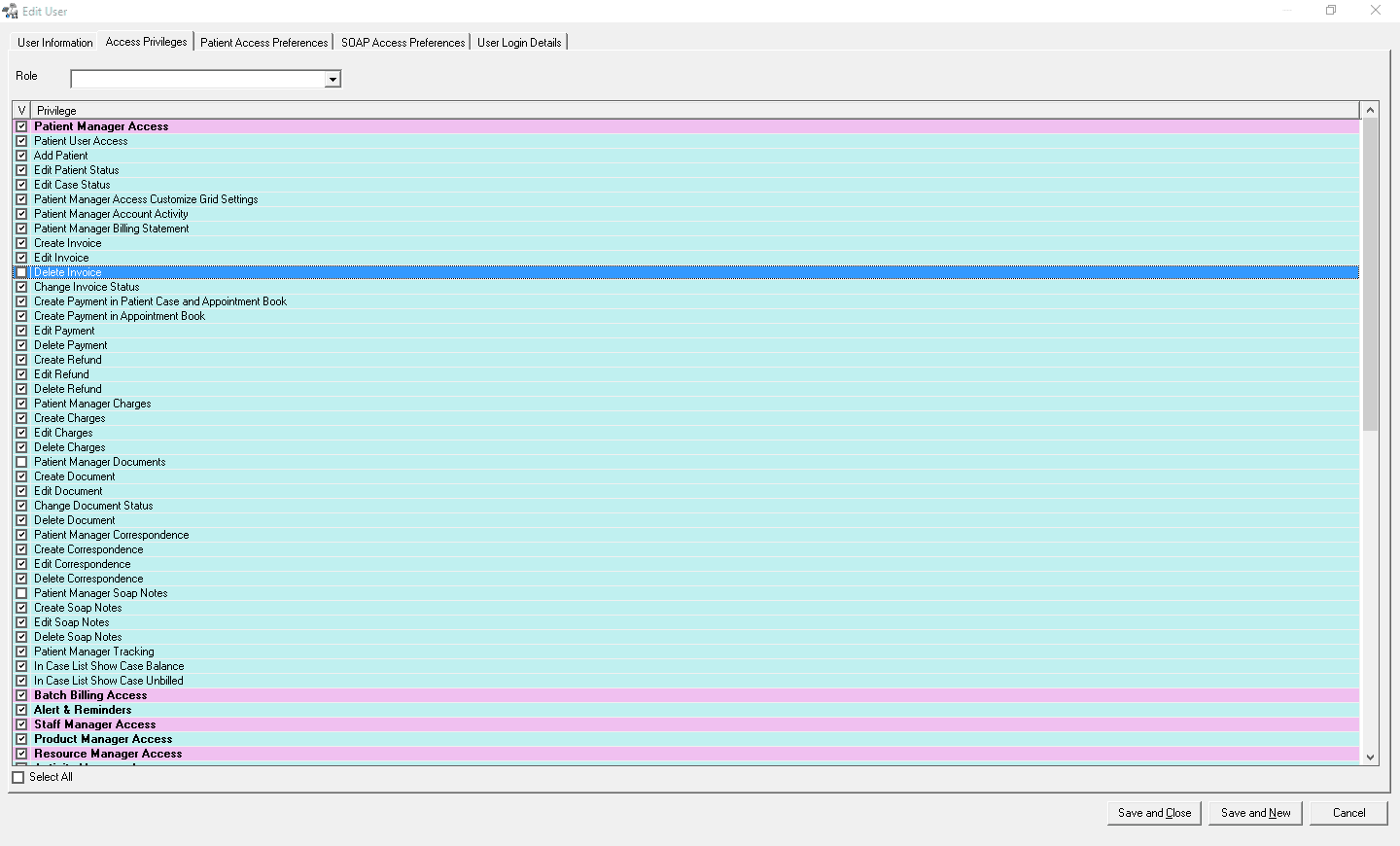Toggle the Patient Manager Access checkbox
1400x846 pixels.
tap(21, 126)
